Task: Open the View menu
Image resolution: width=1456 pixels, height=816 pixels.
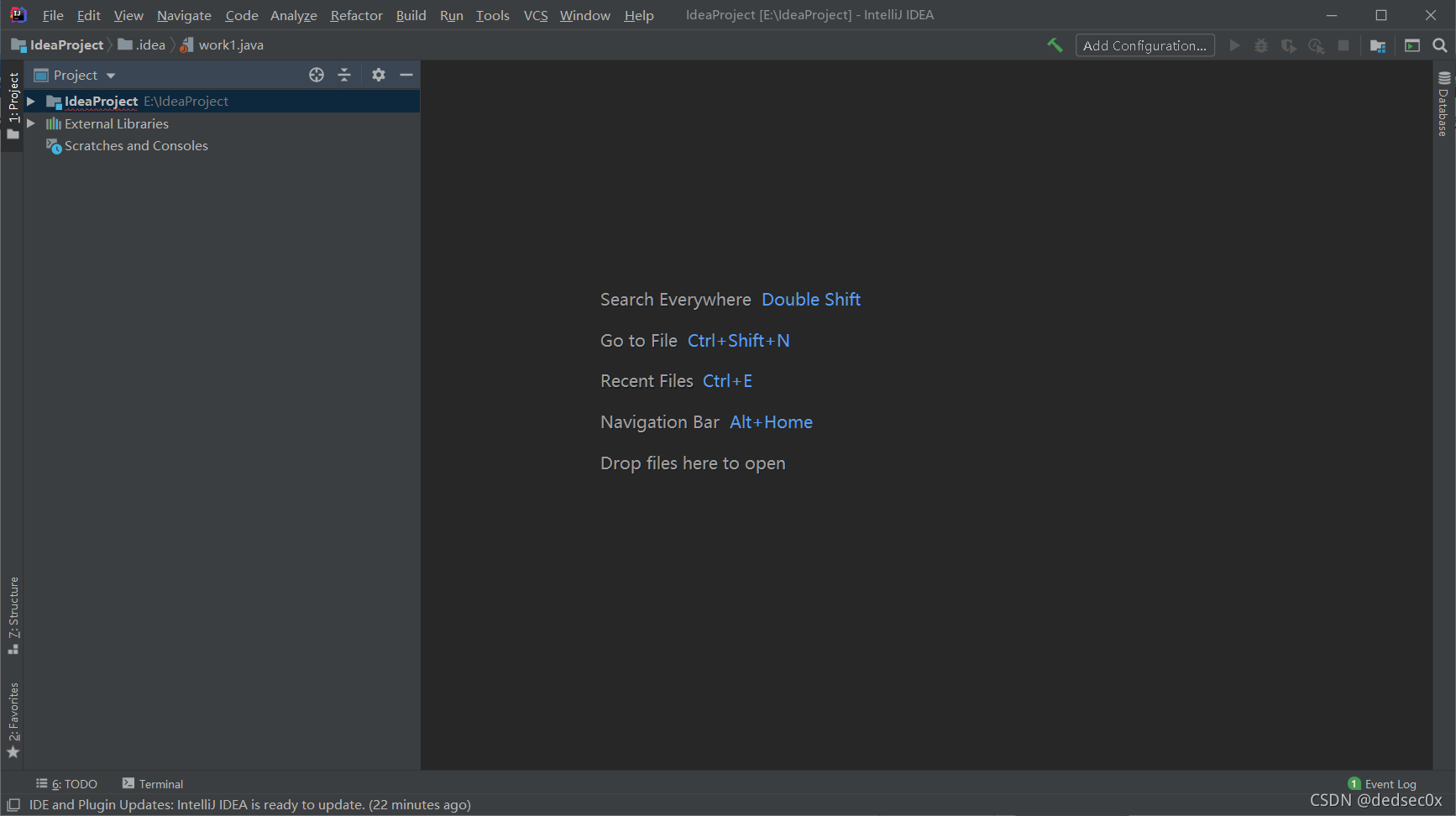Action: (128, 15)
